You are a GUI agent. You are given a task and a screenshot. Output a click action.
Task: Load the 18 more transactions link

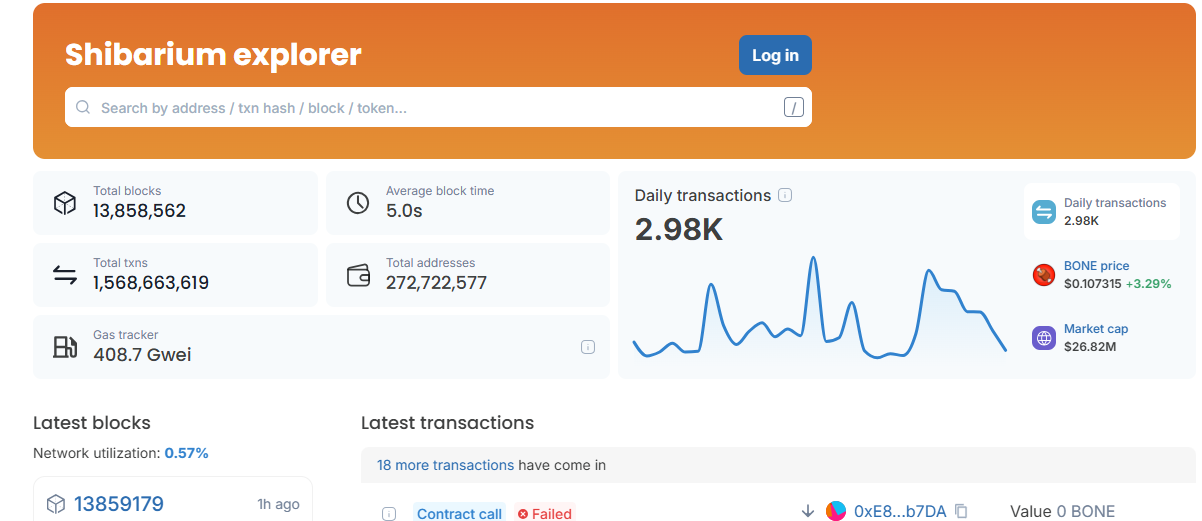click(x=445, y=465)
